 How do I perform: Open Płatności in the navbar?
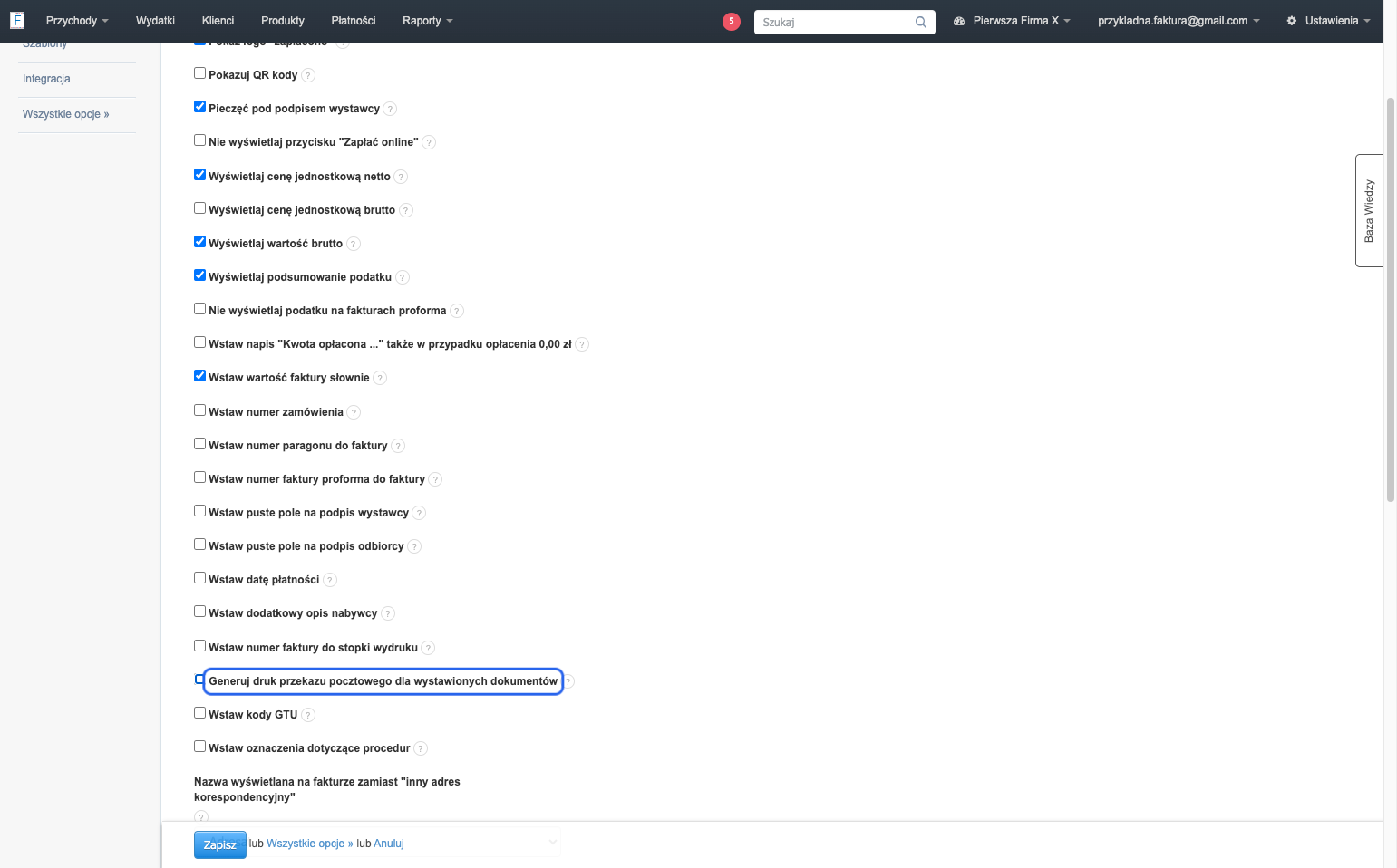[x=354, y=21]
